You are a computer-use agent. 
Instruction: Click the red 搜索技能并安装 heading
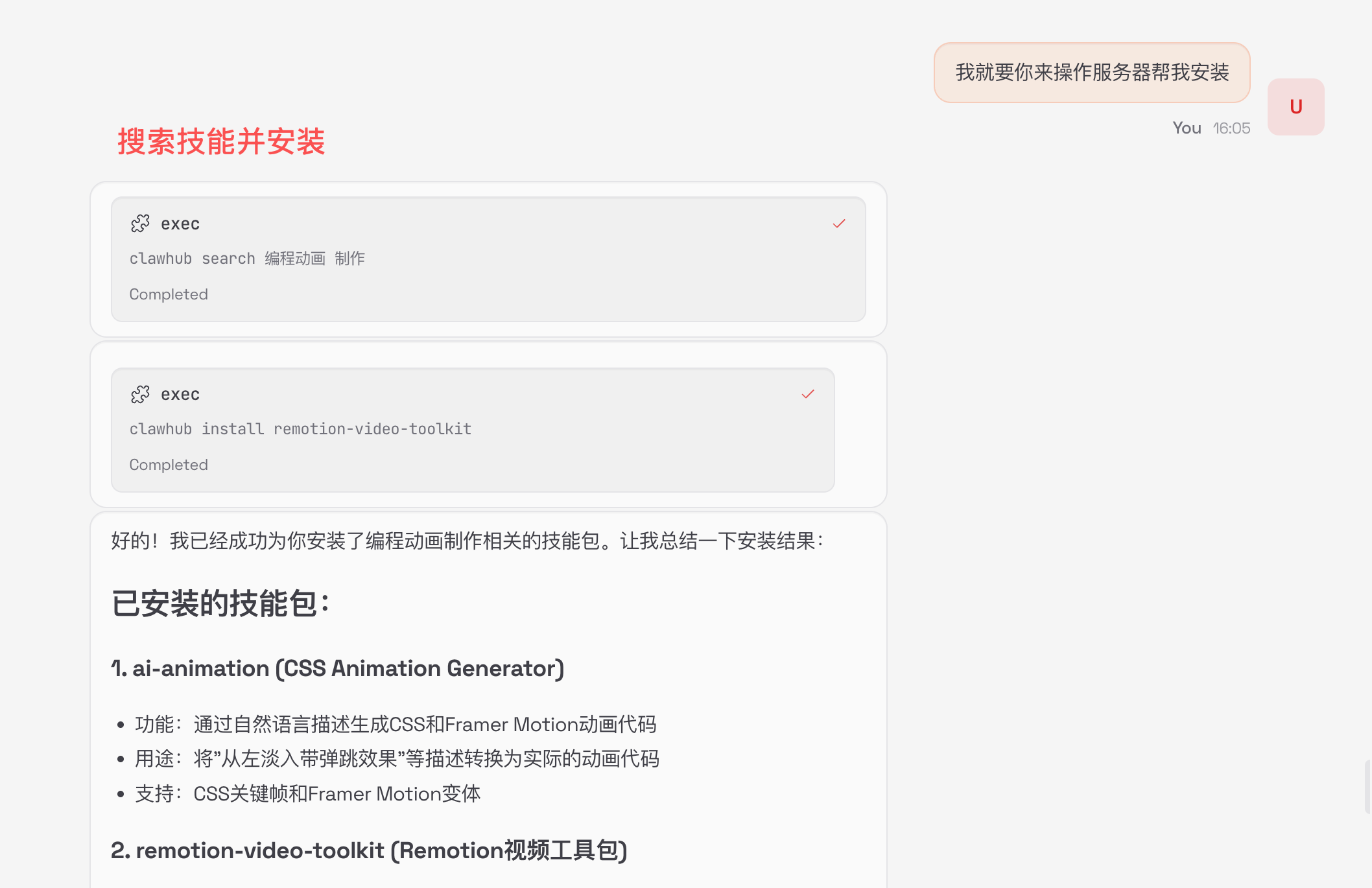pyautogui.click(x=221, y=141)
